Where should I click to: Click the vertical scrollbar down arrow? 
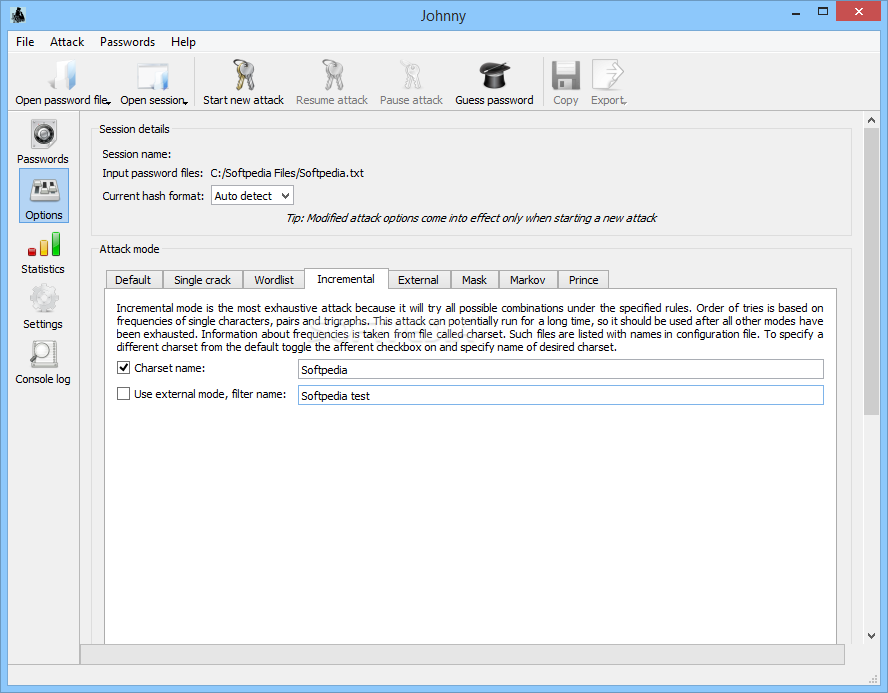point(872,636)
